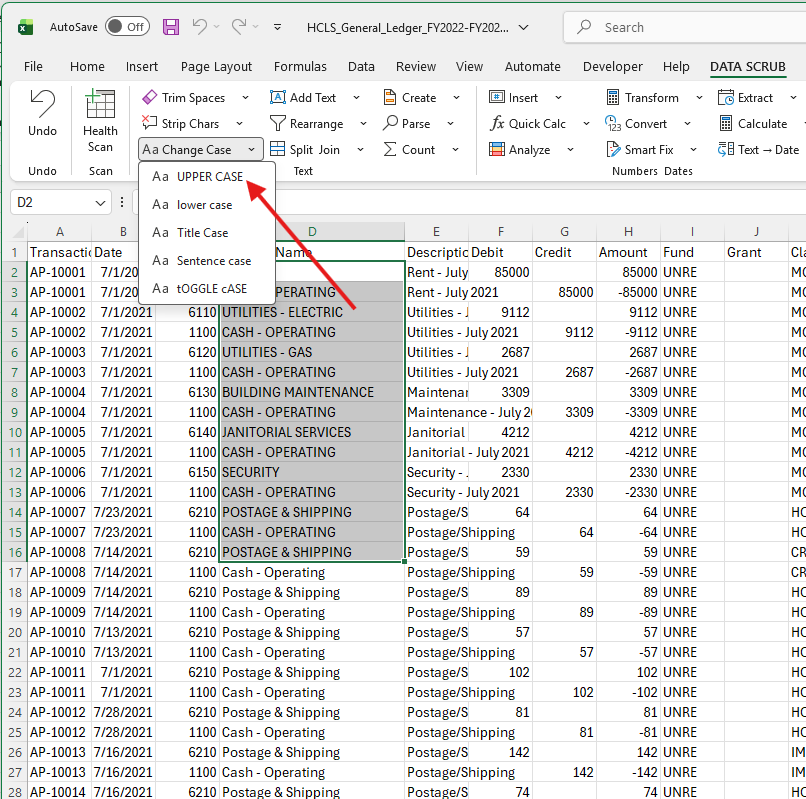The image size is (806, 799).
Task: Click the Insert tool in Numbers group
Action: coord(526,97)
